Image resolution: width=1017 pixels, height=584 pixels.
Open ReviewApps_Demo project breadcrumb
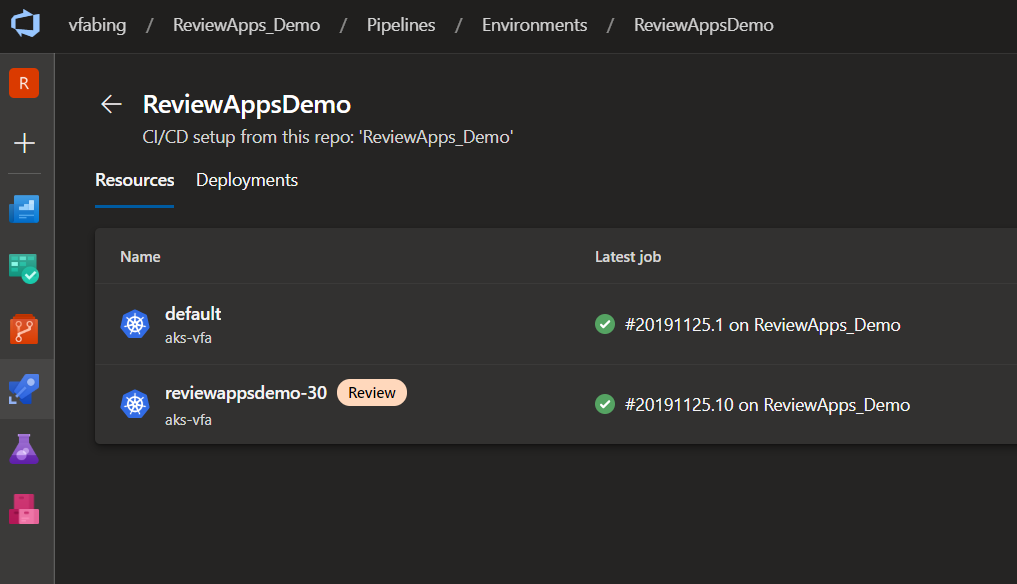pos(246,25)
